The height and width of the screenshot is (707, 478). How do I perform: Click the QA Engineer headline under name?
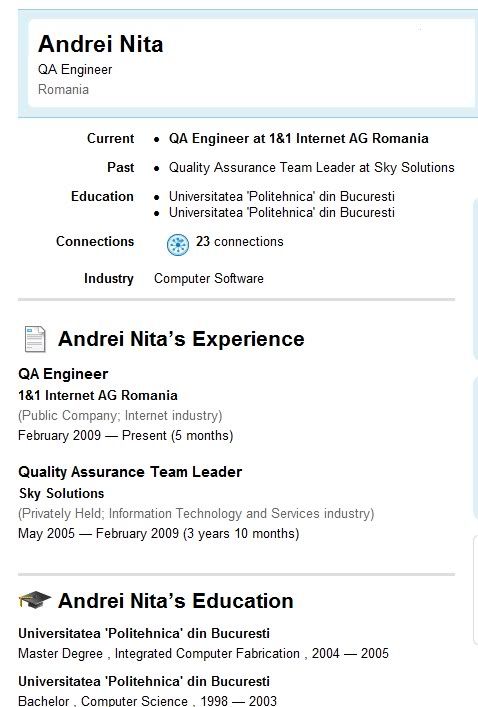[75, 69]
